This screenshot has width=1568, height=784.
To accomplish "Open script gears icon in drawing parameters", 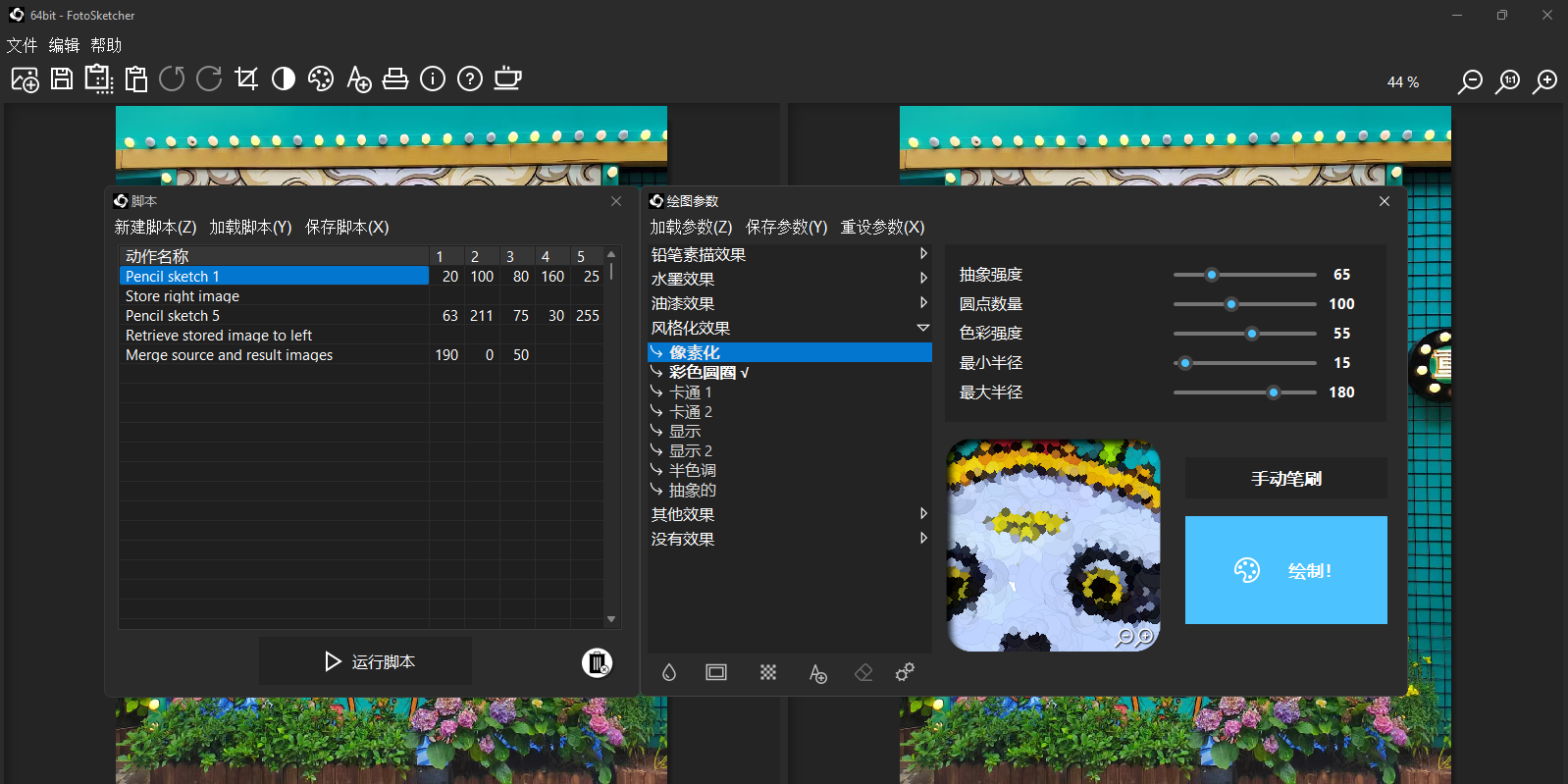I will 905,672.
